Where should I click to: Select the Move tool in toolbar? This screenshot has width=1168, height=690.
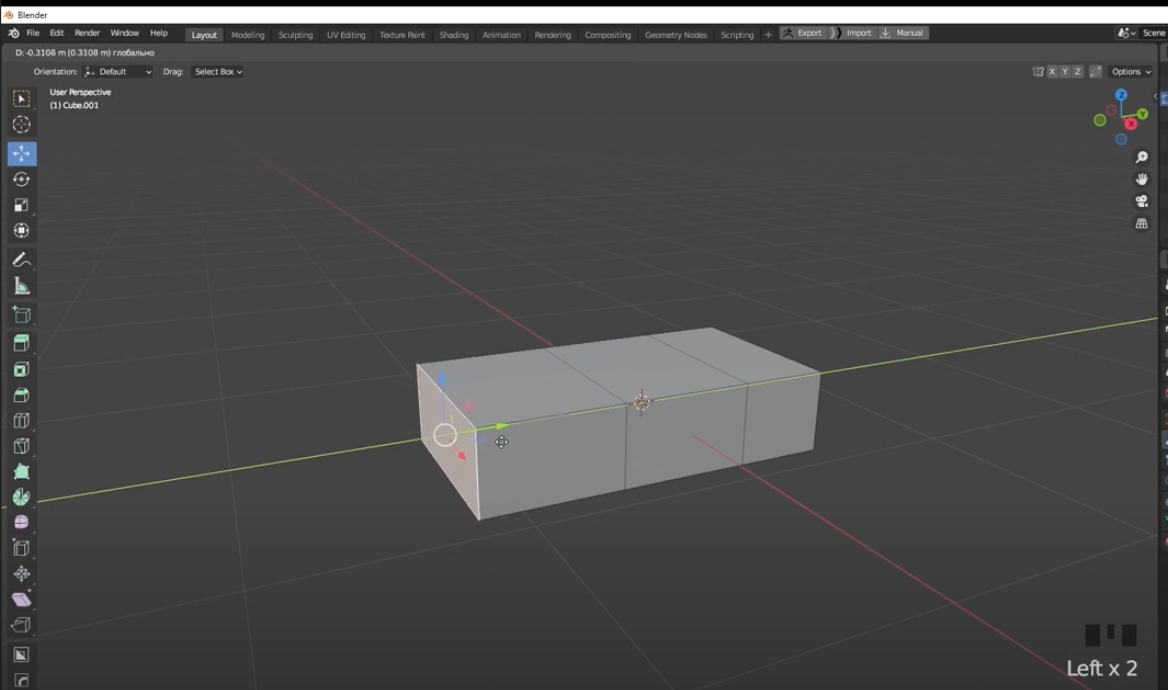[21, 153]
